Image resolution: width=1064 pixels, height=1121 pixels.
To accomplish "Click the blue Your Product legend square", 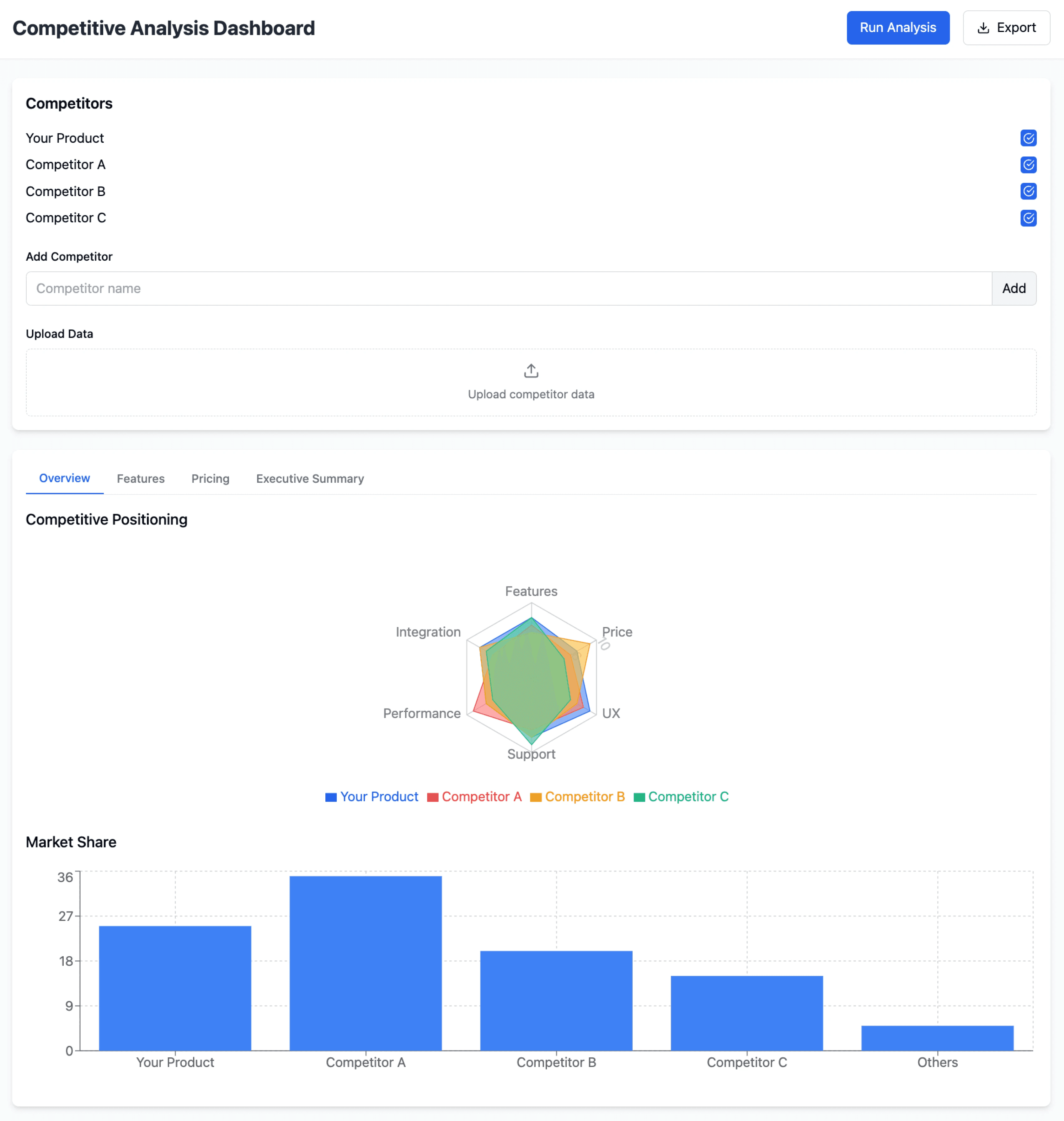I will click(x=331, y=797).
